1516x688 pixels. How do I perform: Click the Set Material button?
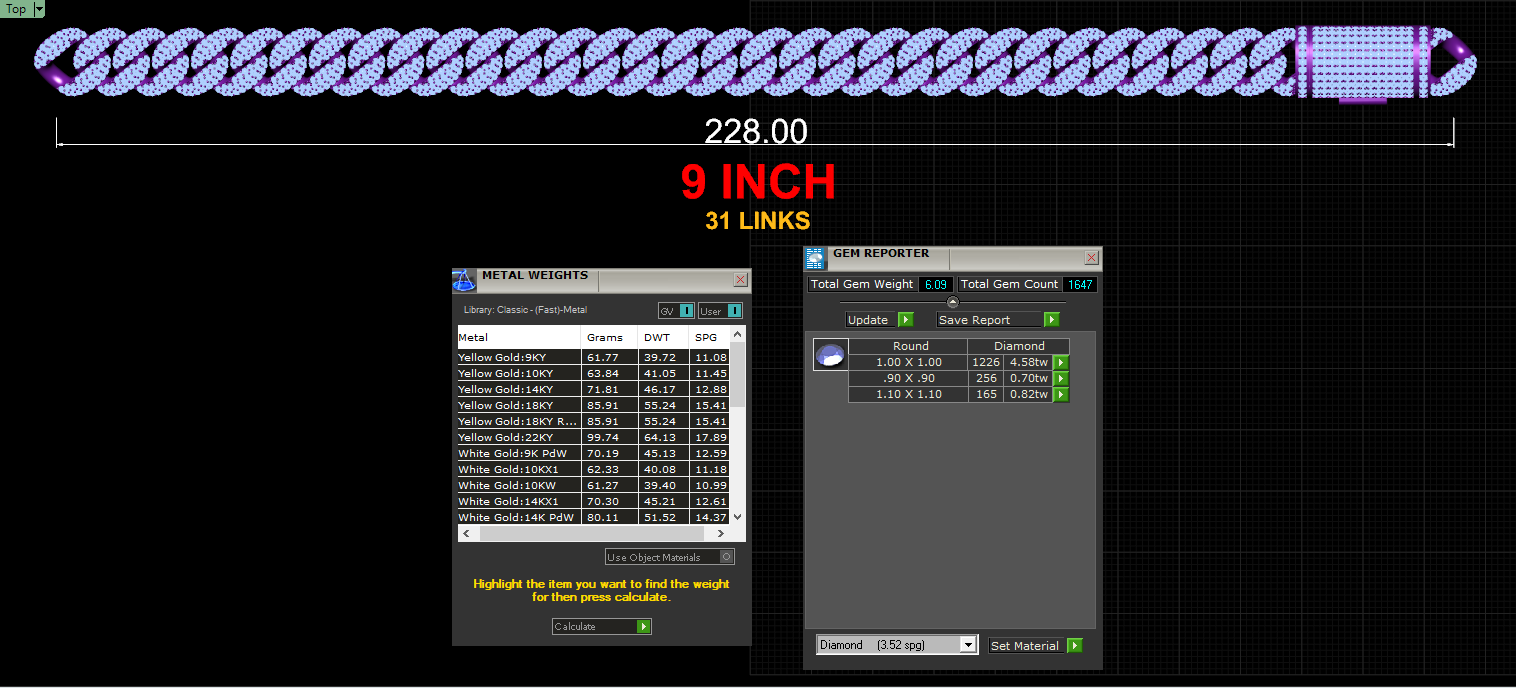click(1035, 645)
